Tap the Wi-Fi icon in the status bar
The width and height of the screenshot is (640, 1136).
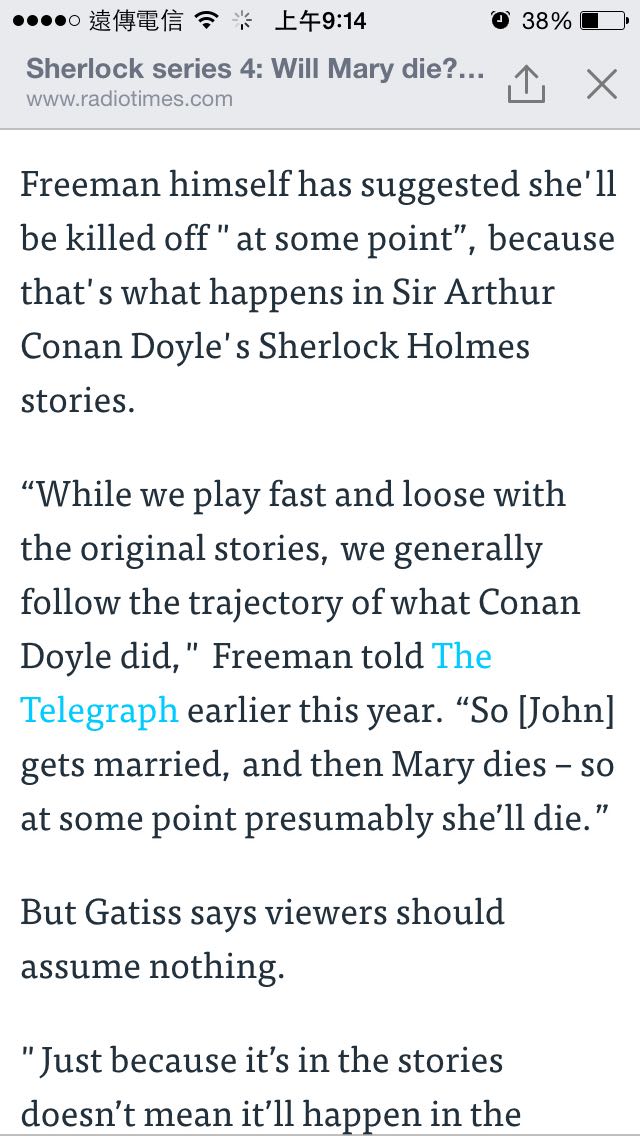click(x=207, y=21)
